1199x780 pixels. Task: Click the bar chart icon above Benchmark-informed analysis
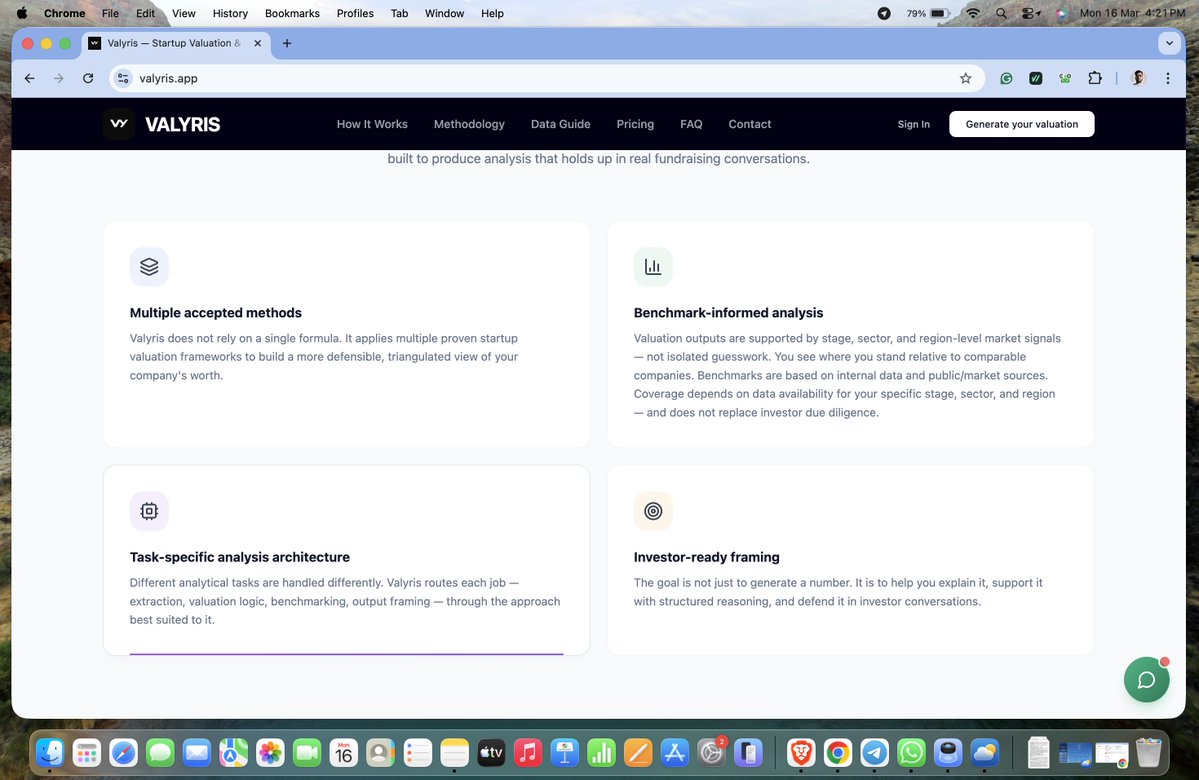653,267
